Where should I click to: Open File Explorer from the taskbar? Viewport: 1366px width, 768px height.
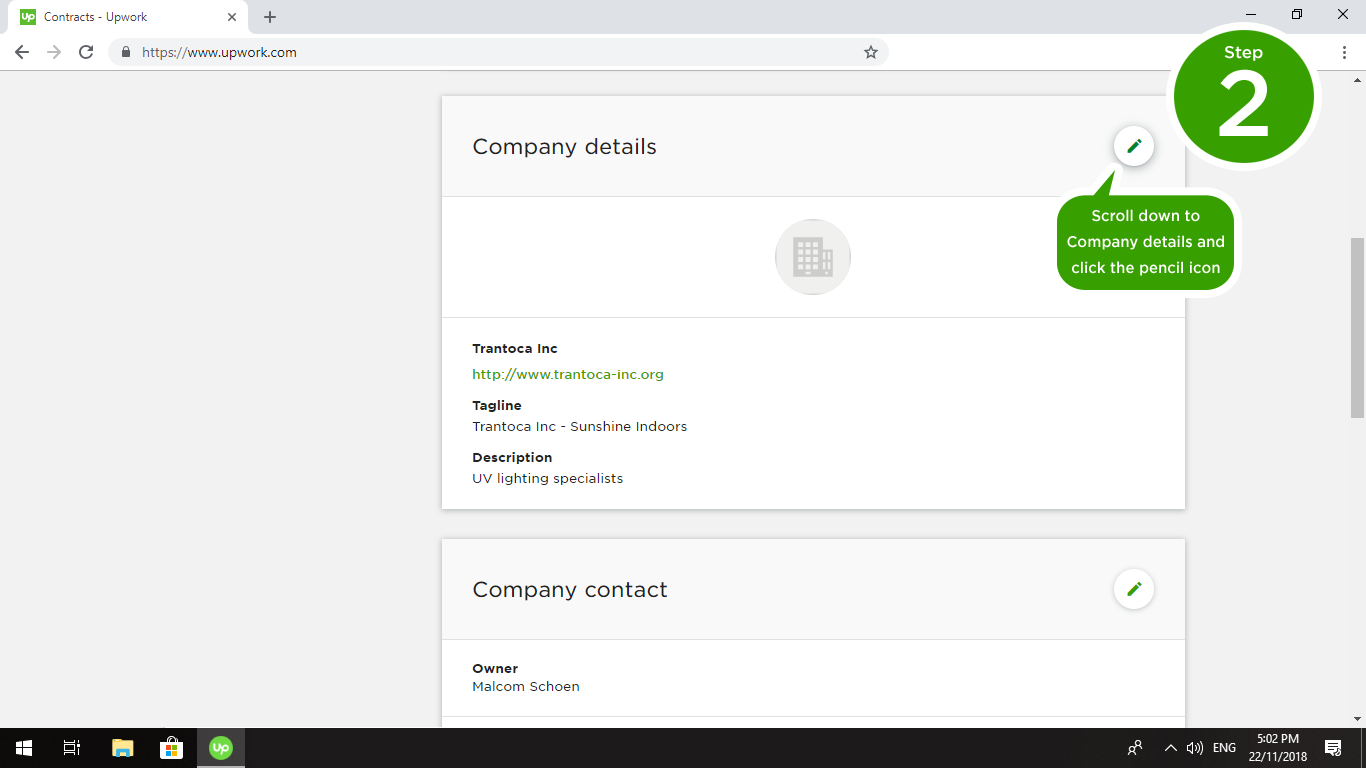(122, 747)
